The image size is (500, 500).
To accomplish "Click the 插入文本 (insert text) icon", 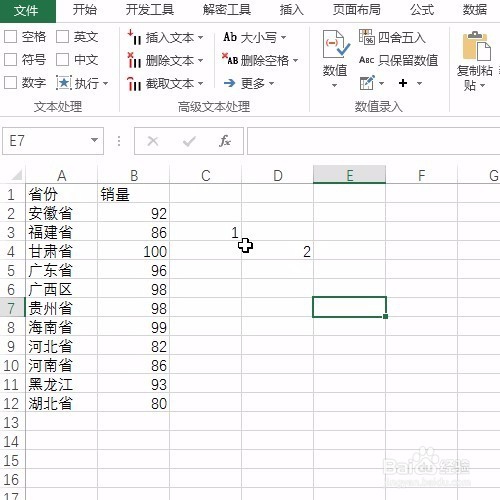I will tap(134, 37).
